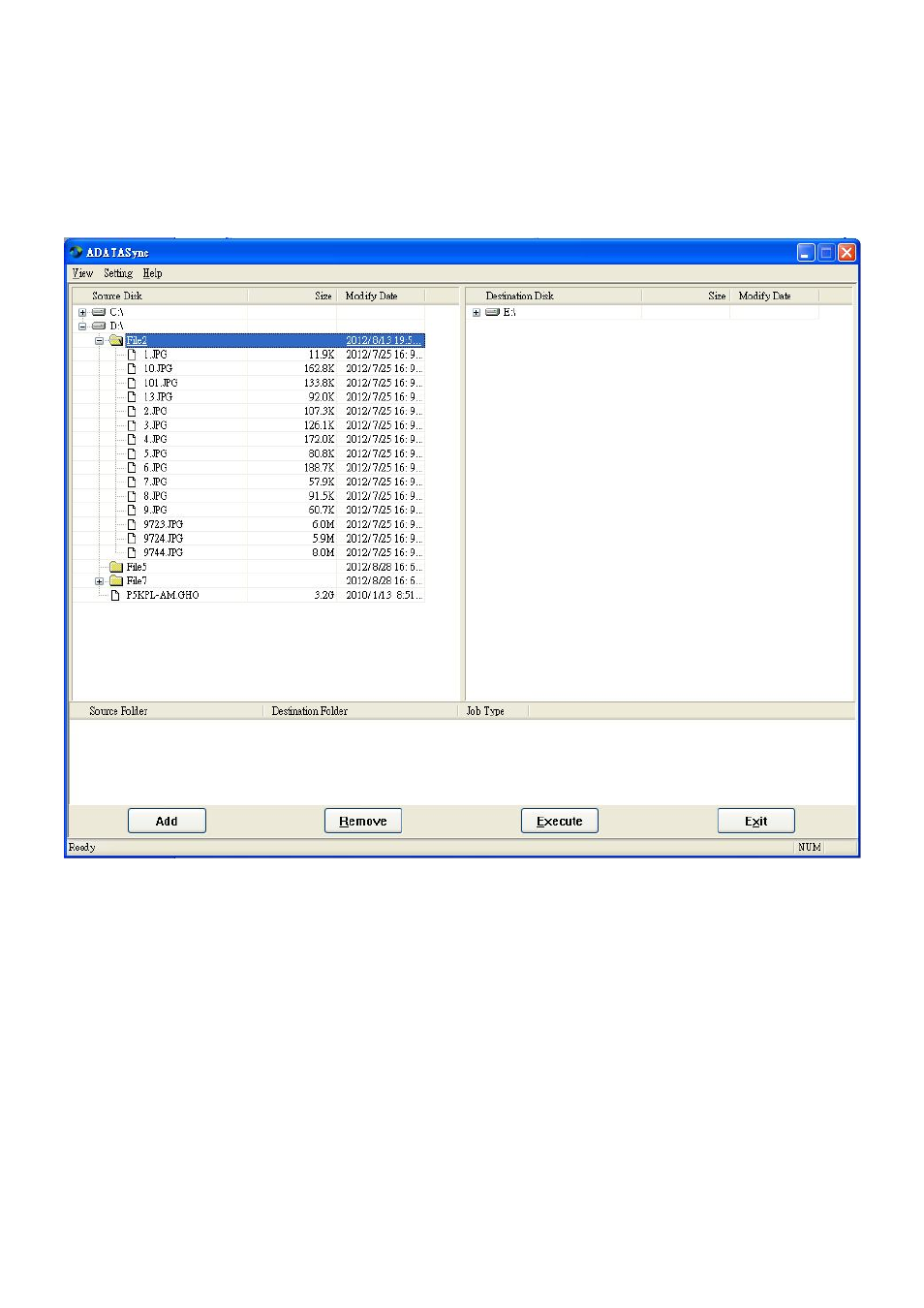Click the file icon of 5.JPG

(x=132, y=453)
